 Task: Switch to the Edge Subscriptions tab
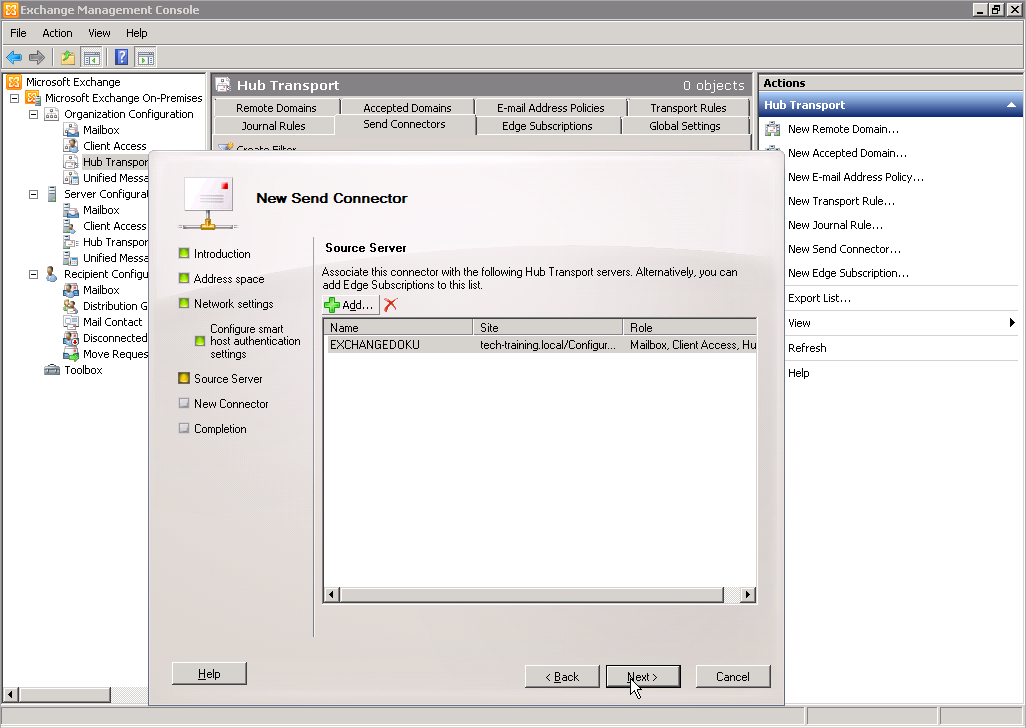tap(547, 126)
